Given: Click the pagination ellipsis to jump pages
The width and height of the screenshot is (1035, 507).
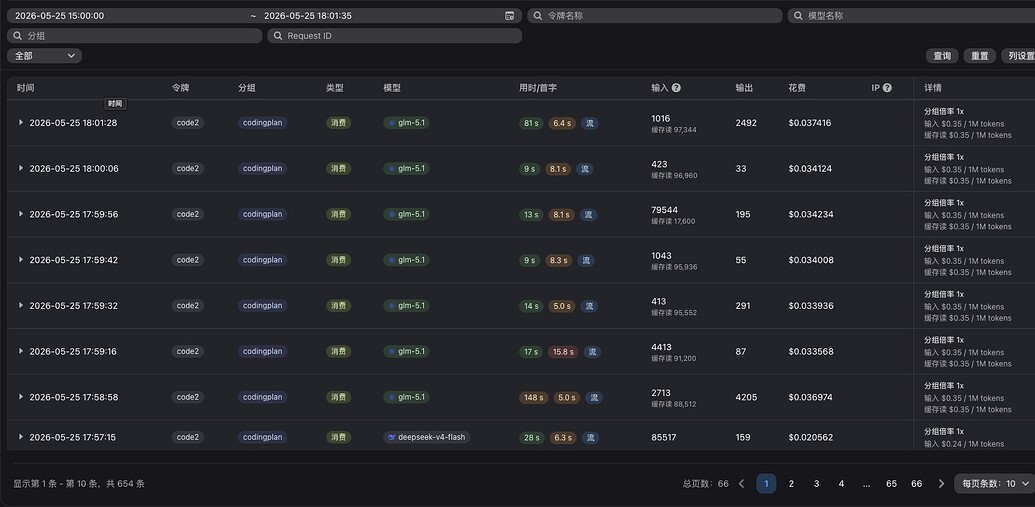Looking at the screenshot, I should [866, 484].
